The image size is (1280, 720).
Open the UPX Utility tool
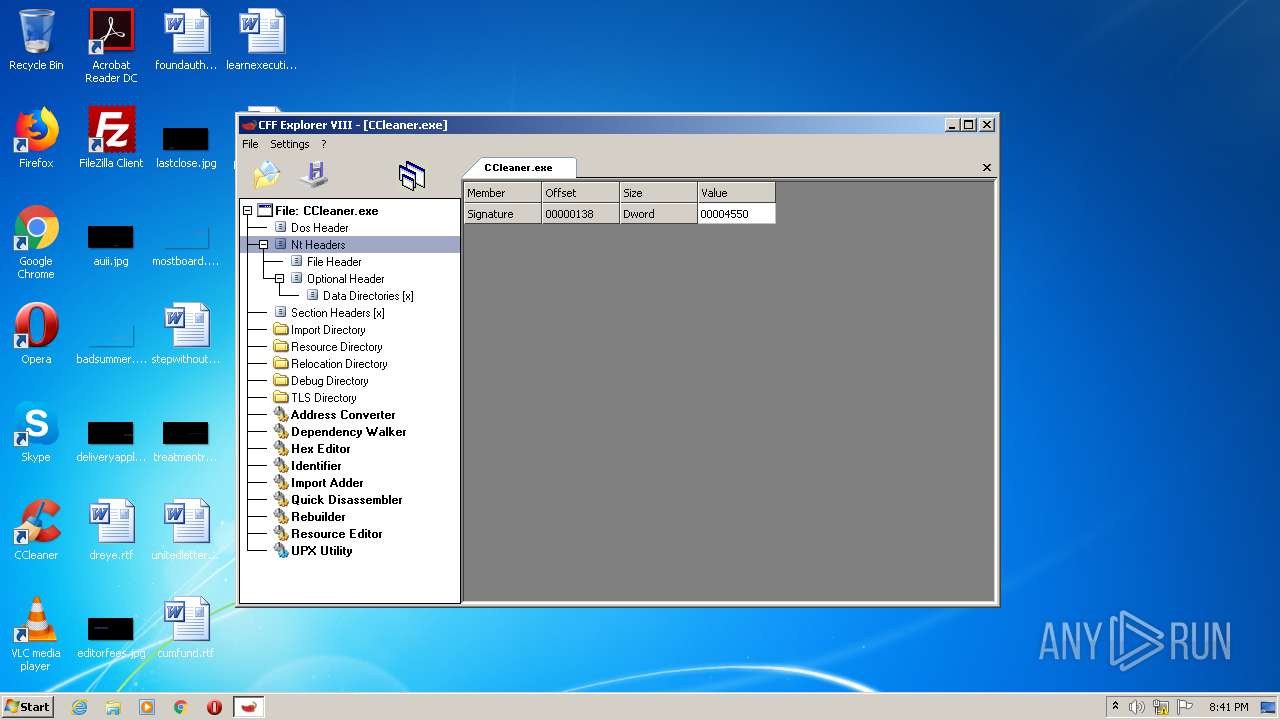[x=321, y=551]
